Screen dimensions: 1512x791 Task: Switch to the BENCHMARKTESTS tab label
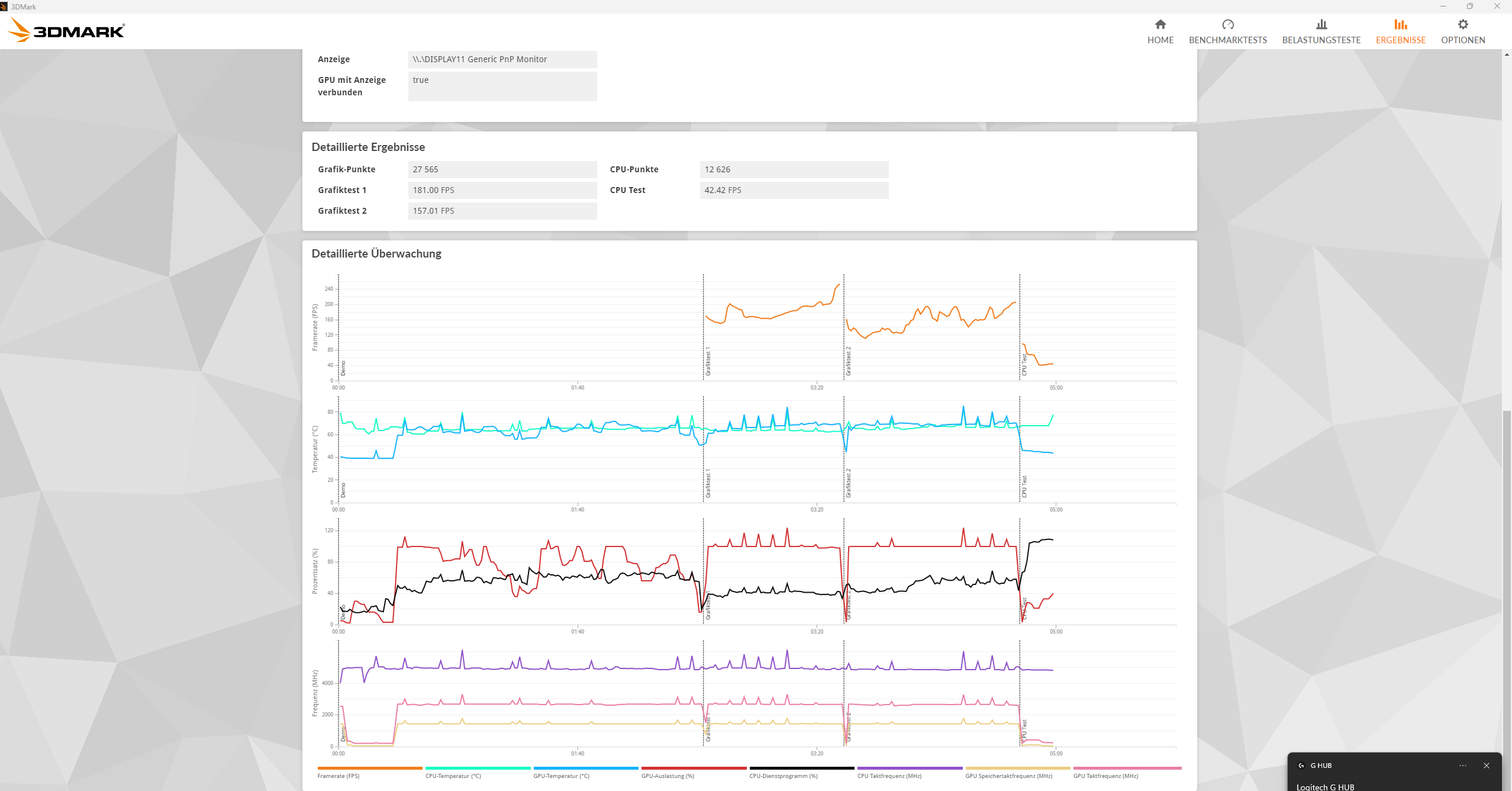click(x=1227, y=40)
